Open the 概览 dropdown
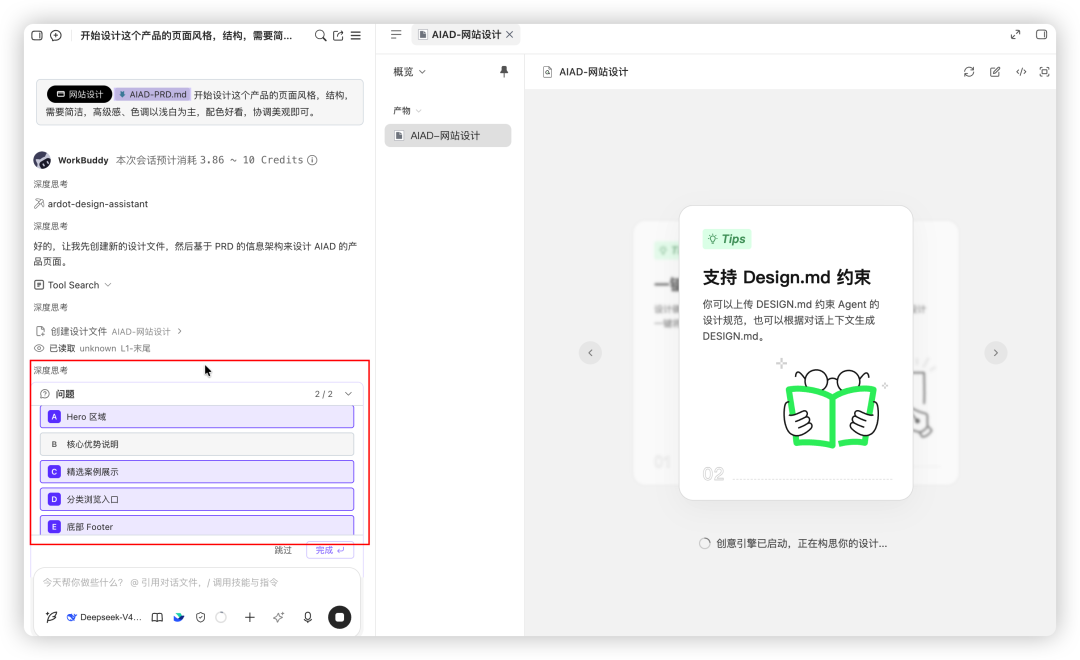Screen dimensions: 1080x660 coord(409,72)
